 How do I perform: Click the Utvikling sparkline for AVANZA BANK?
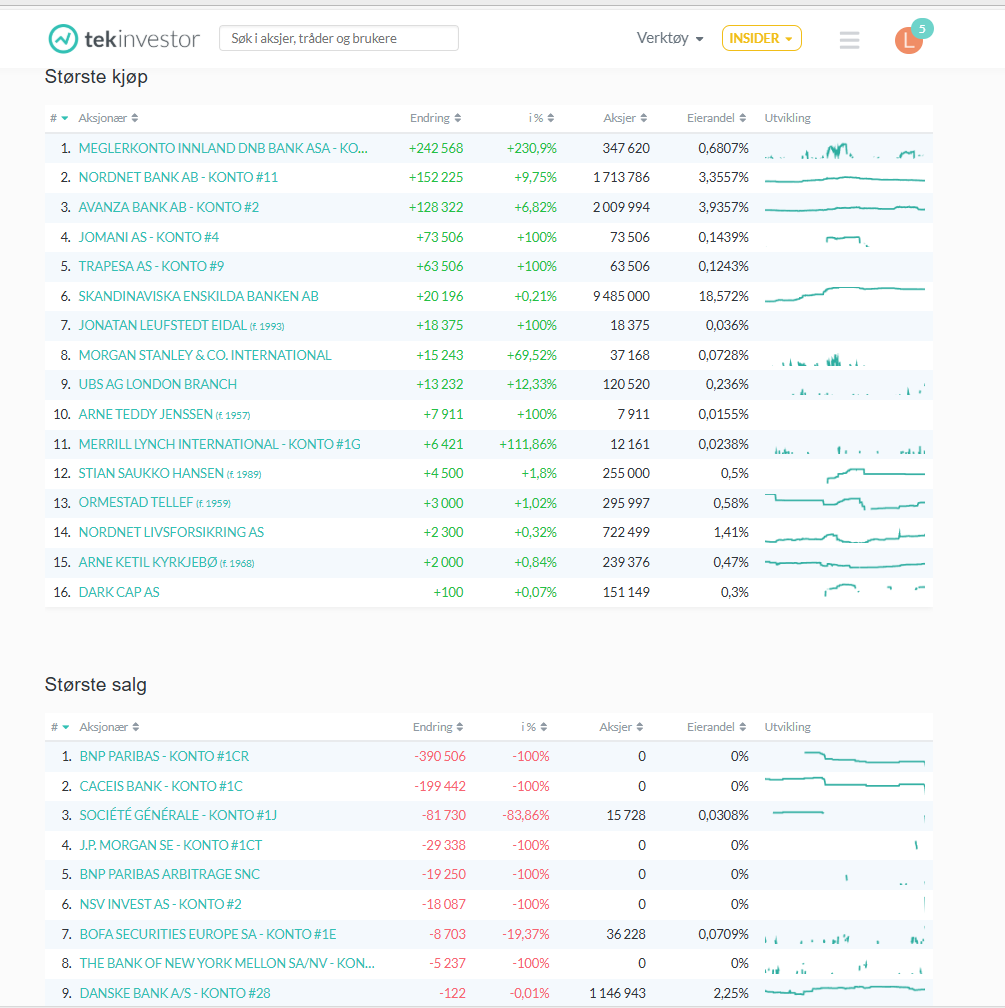(x=845, y=208)
